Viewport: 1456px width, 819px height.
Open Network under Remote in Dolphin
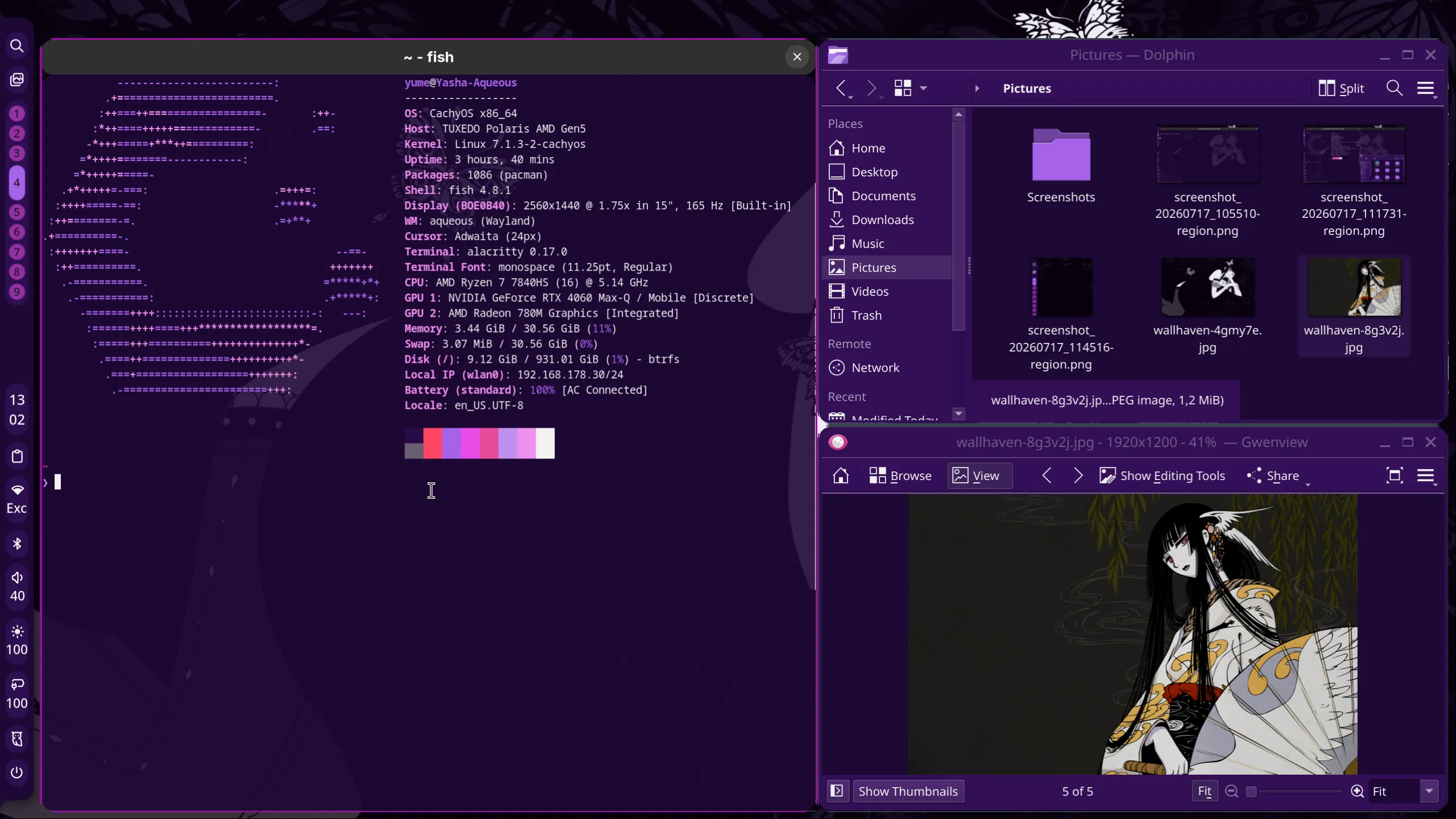click(x=887, y=367)
